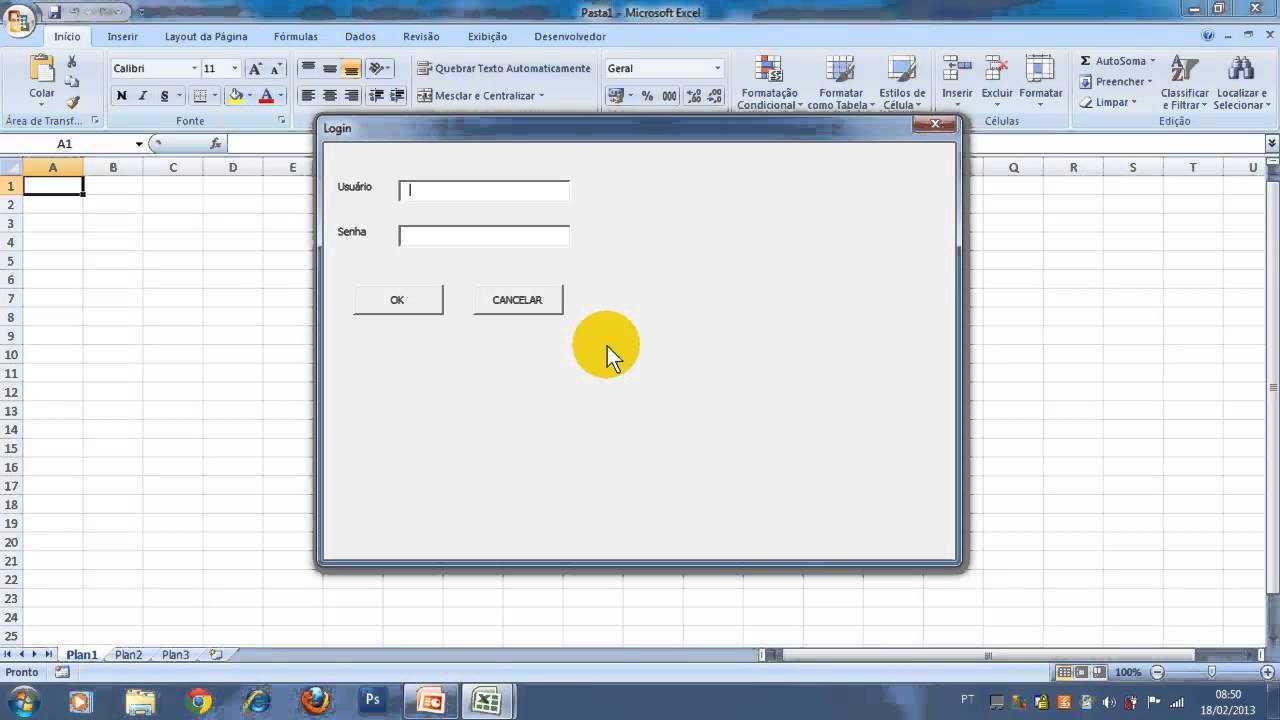
Task: Switch to Normal view in status bar
Action: [x=1065, y=673]
